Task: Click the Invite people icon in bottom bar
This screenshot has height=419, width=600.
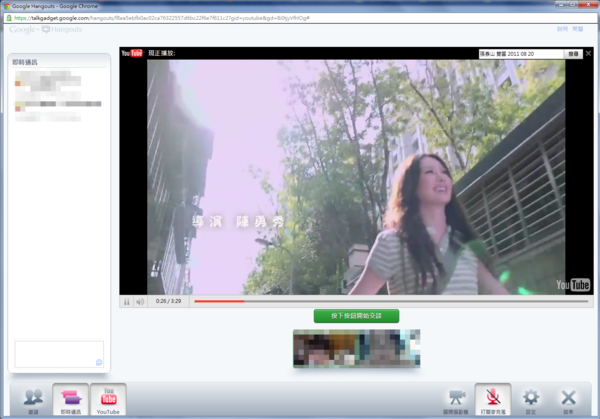Action: point(33,399)
